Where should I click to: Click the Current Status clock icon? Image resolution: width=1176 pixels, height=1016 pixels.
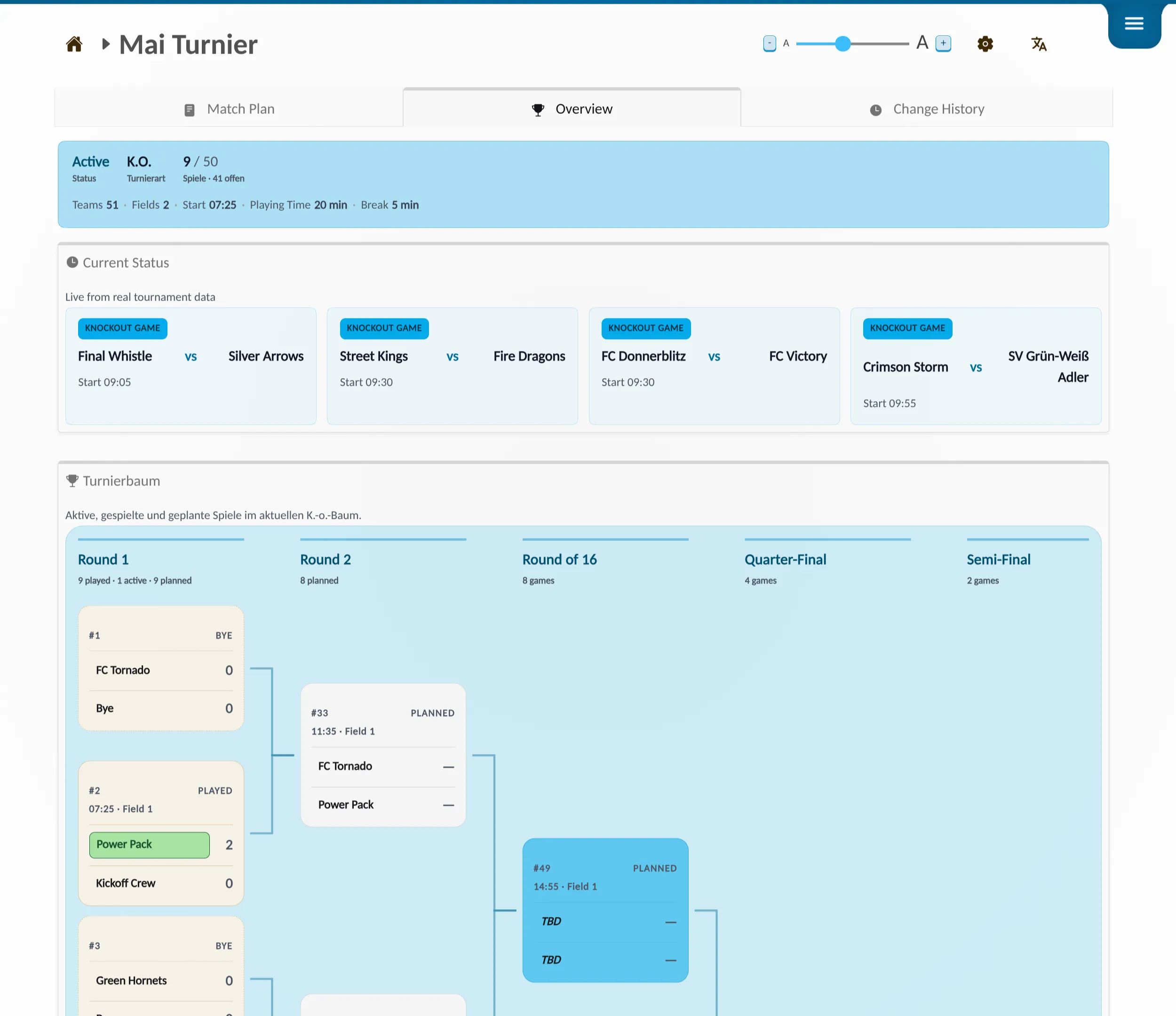(72, 262)
